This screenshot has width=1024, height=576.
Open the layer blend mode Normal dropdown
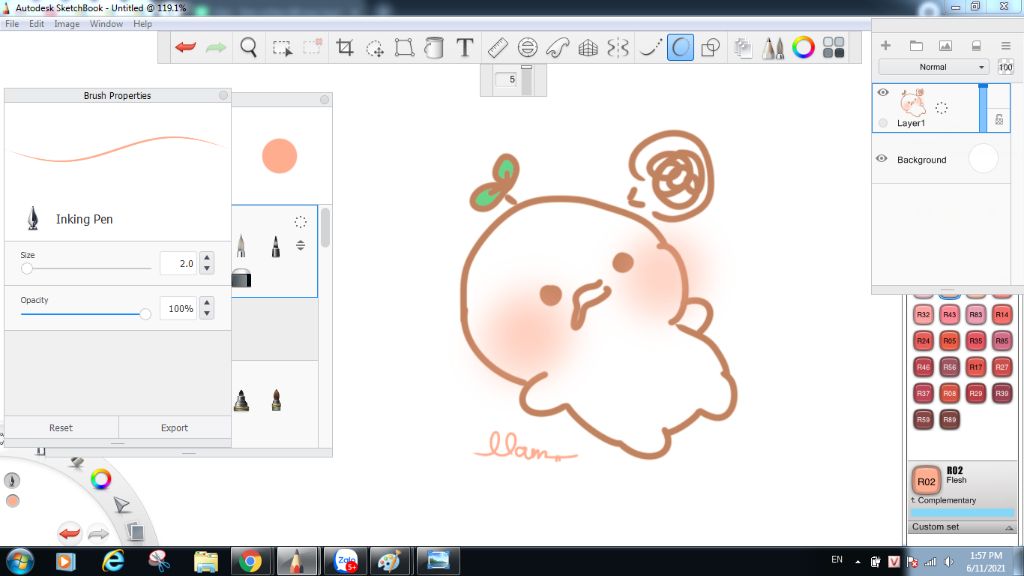[x=933, y=67]
